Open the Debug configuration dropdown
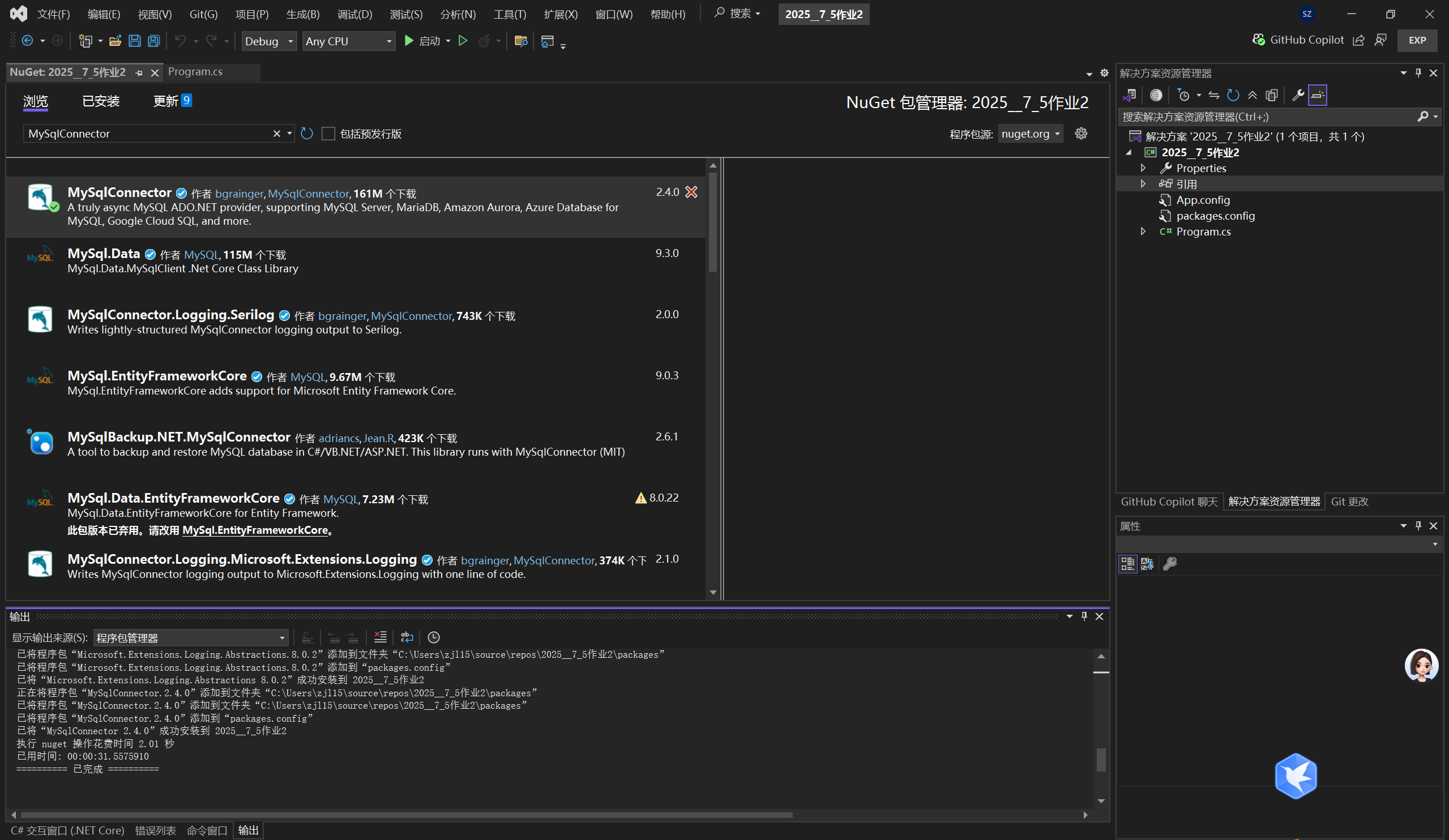The height and width of the screenshot is (840, 1449). 268,41
